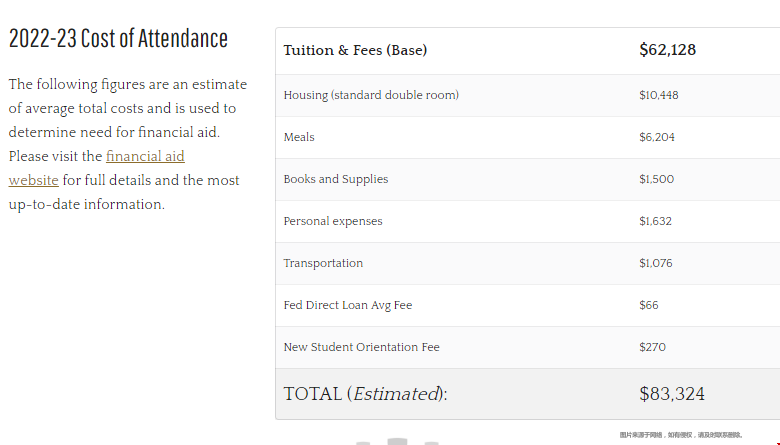Click the 2022-23 Cost of Attendance heading
Viewport: 780px width, 445px height.
[x=118, y=38]
